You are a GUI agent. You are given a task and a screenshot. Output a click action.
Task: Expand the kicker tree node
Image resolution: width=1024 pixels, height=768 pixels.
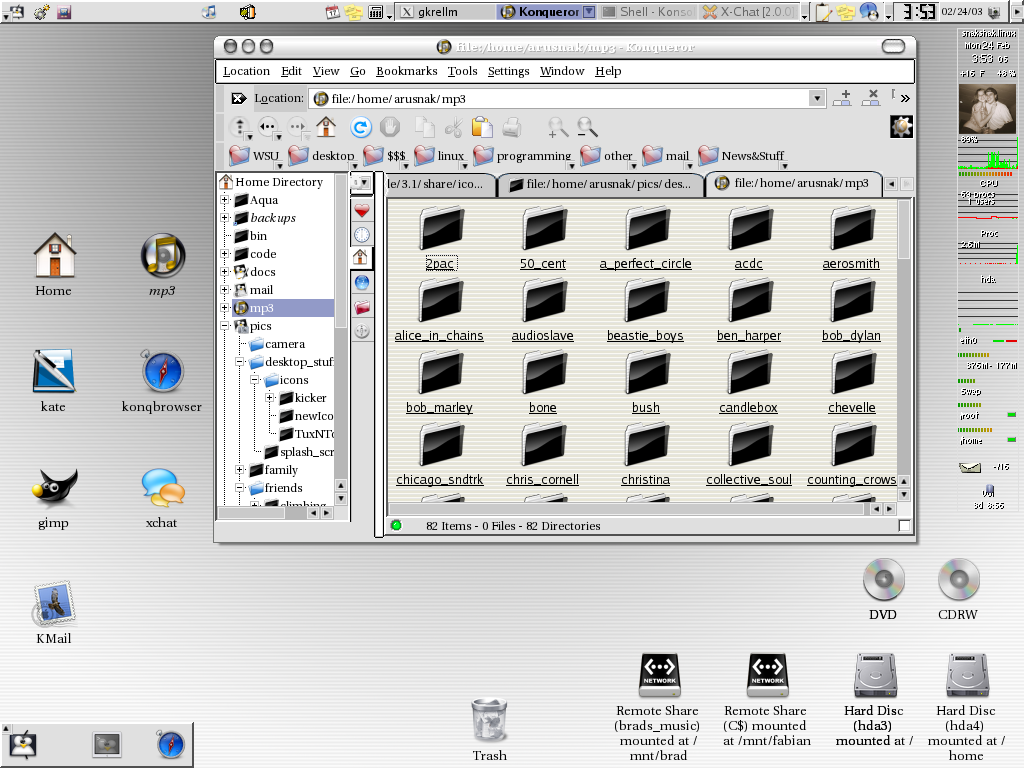(x=269, y=397)
